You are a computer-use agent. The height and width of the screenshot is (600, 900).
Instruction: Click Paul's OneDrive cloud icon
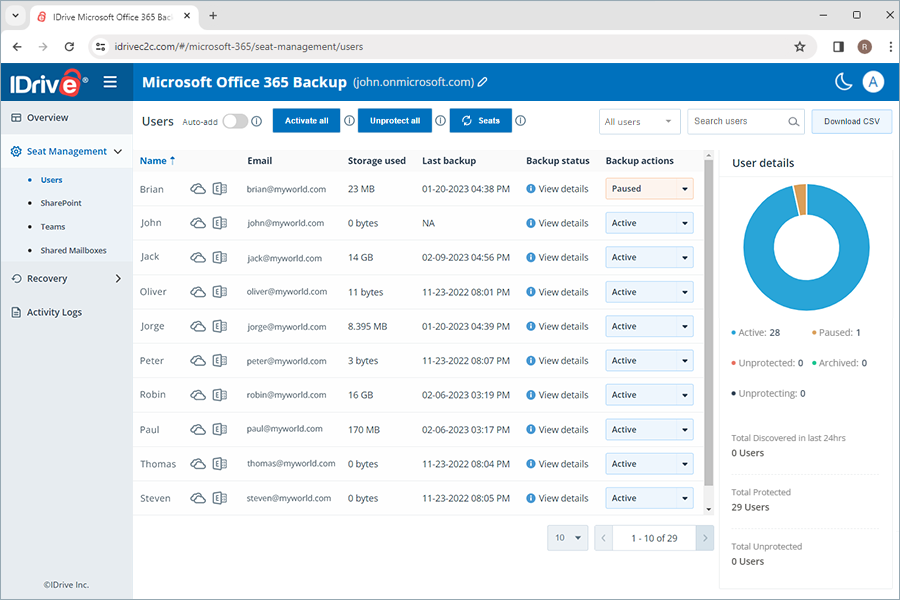pos(198,429)
